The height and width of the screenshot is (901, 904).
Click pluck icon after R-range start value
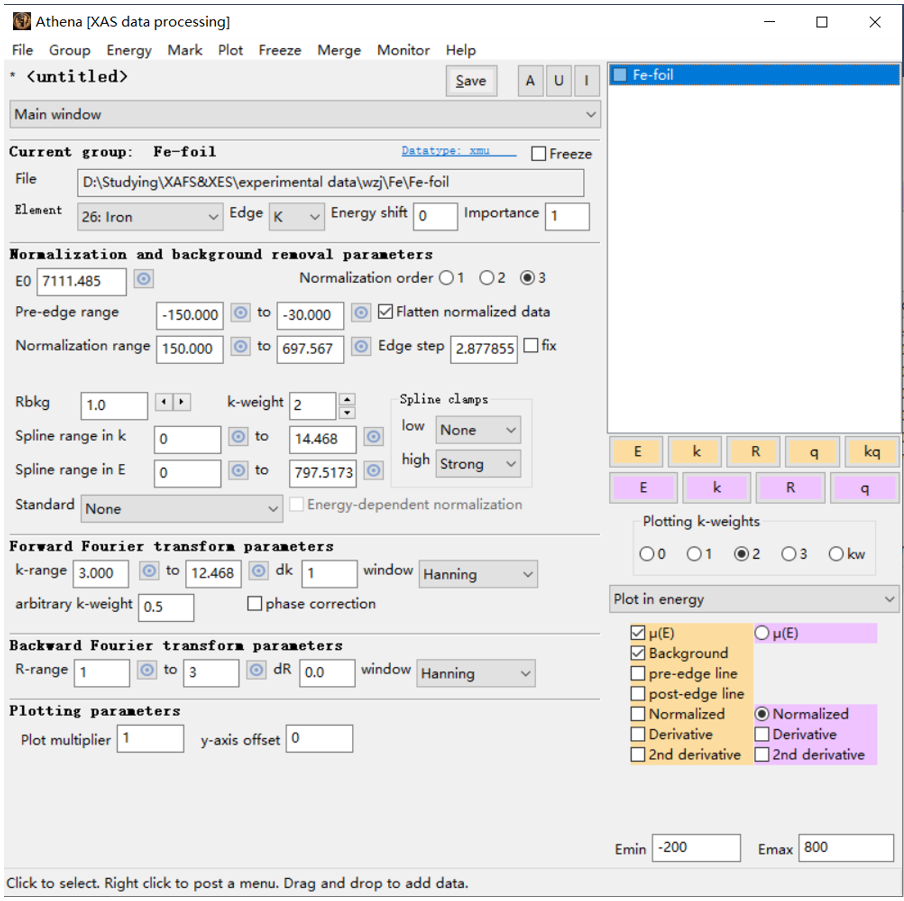pyautogui.click(x=147, y=670)
